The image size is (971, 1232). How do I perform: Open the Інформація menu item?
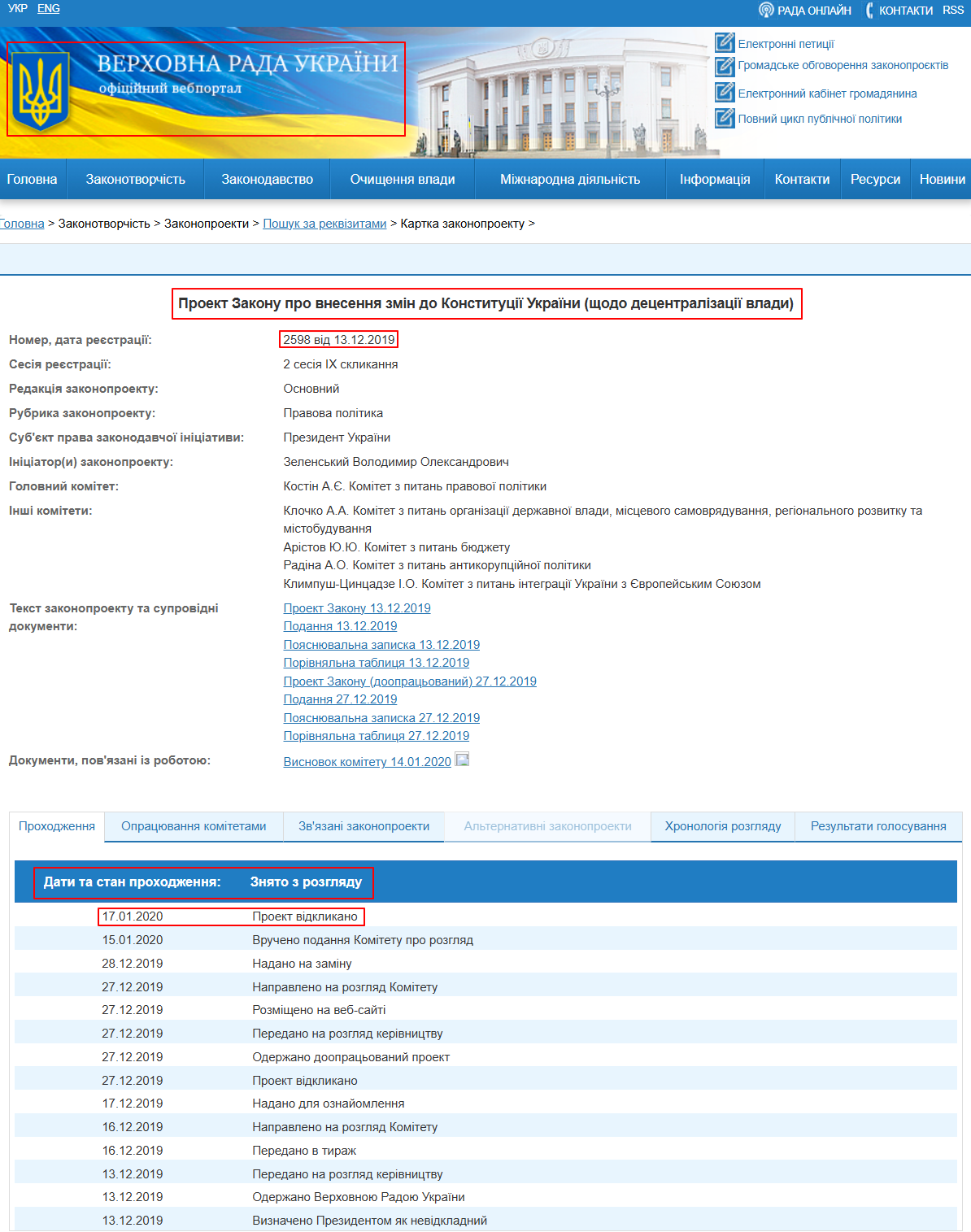(715, 179)
